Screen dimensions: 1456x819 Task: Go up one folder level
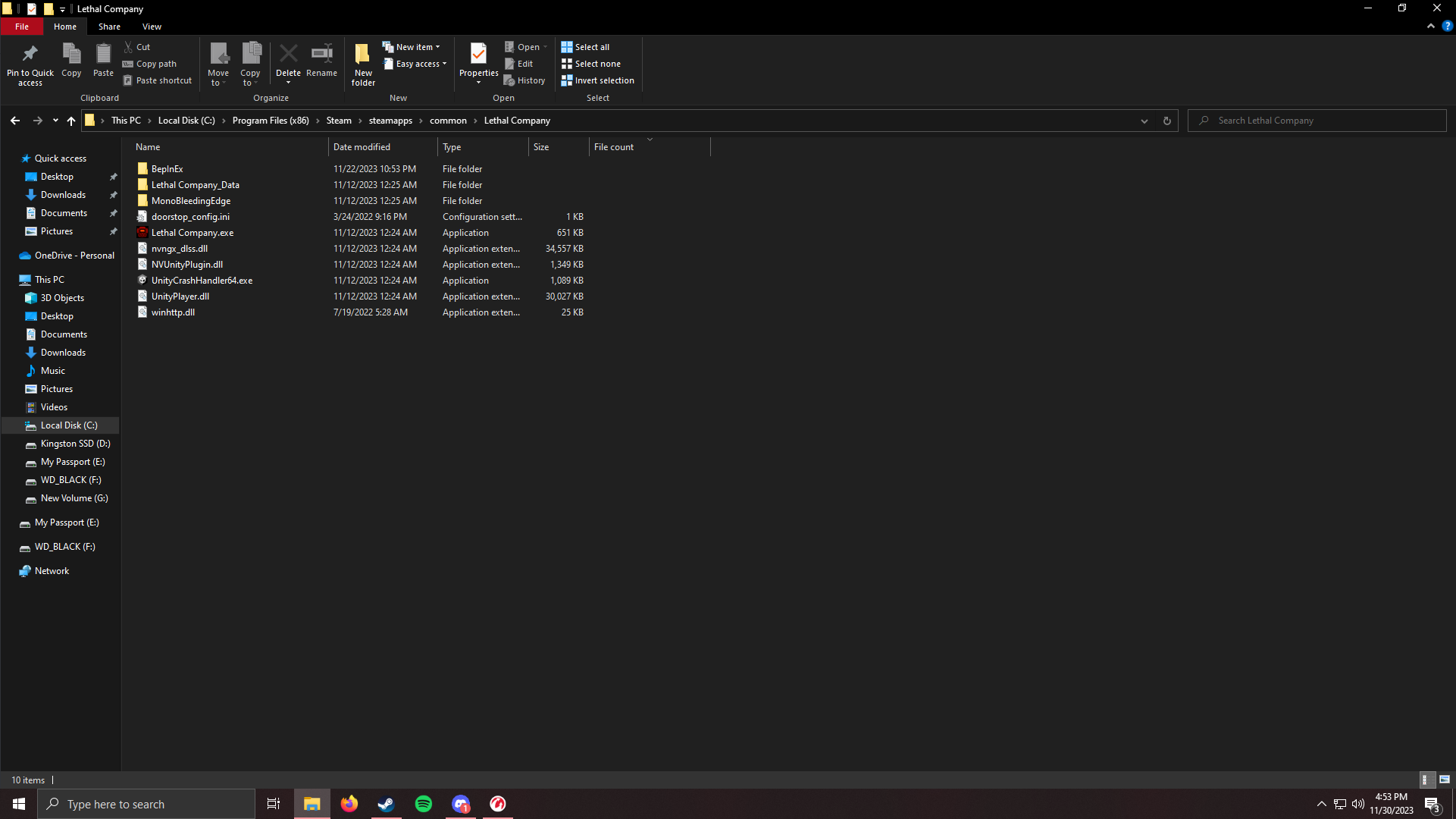click(71, 121)
